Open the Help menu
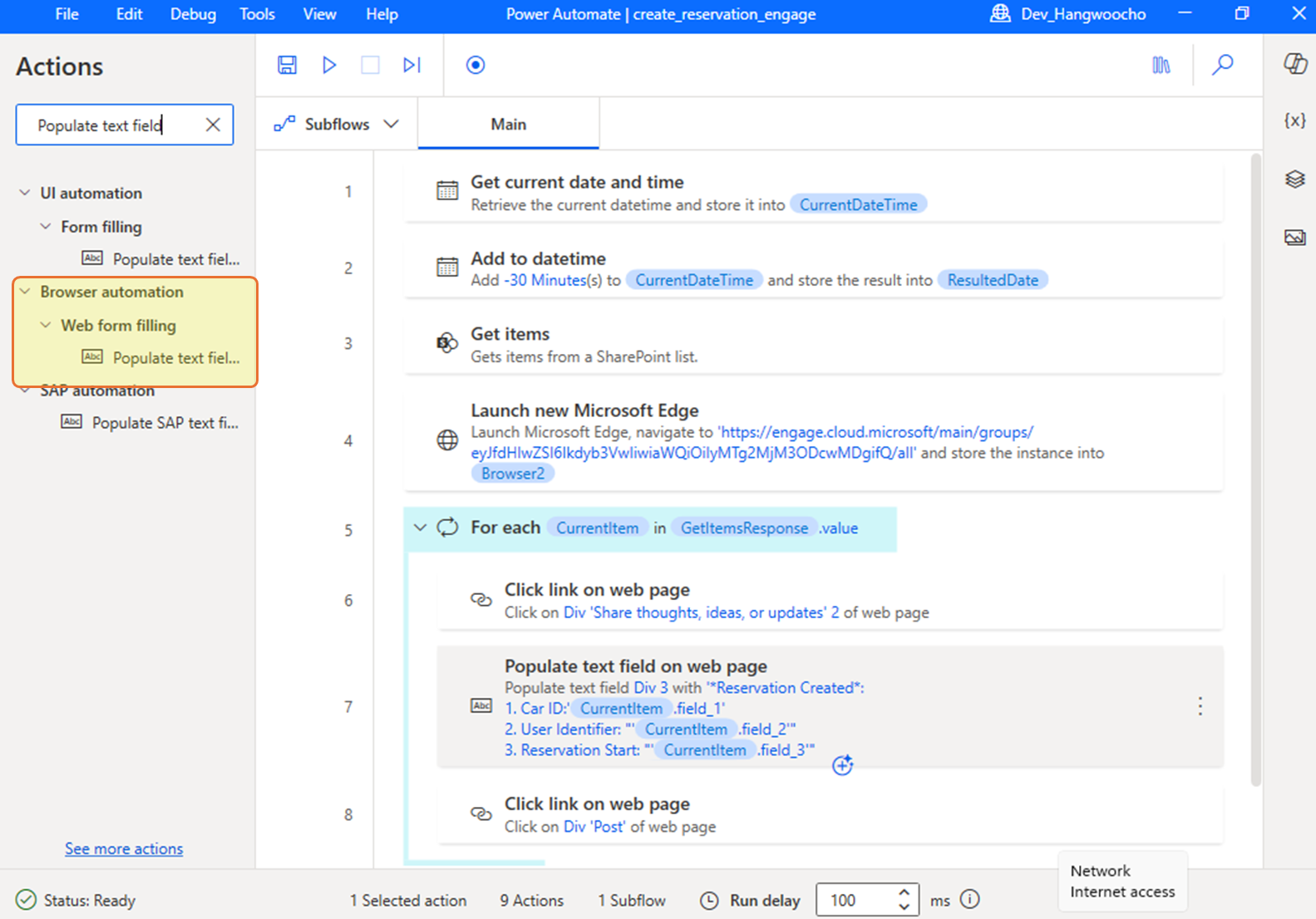Screen dimensions: 1316x919 tap(382, 14)
